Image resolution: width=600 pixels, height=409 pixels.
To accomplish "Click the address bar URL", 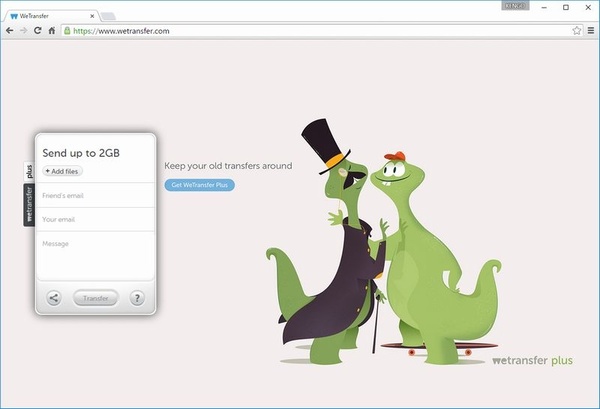I will pos(121,31).
